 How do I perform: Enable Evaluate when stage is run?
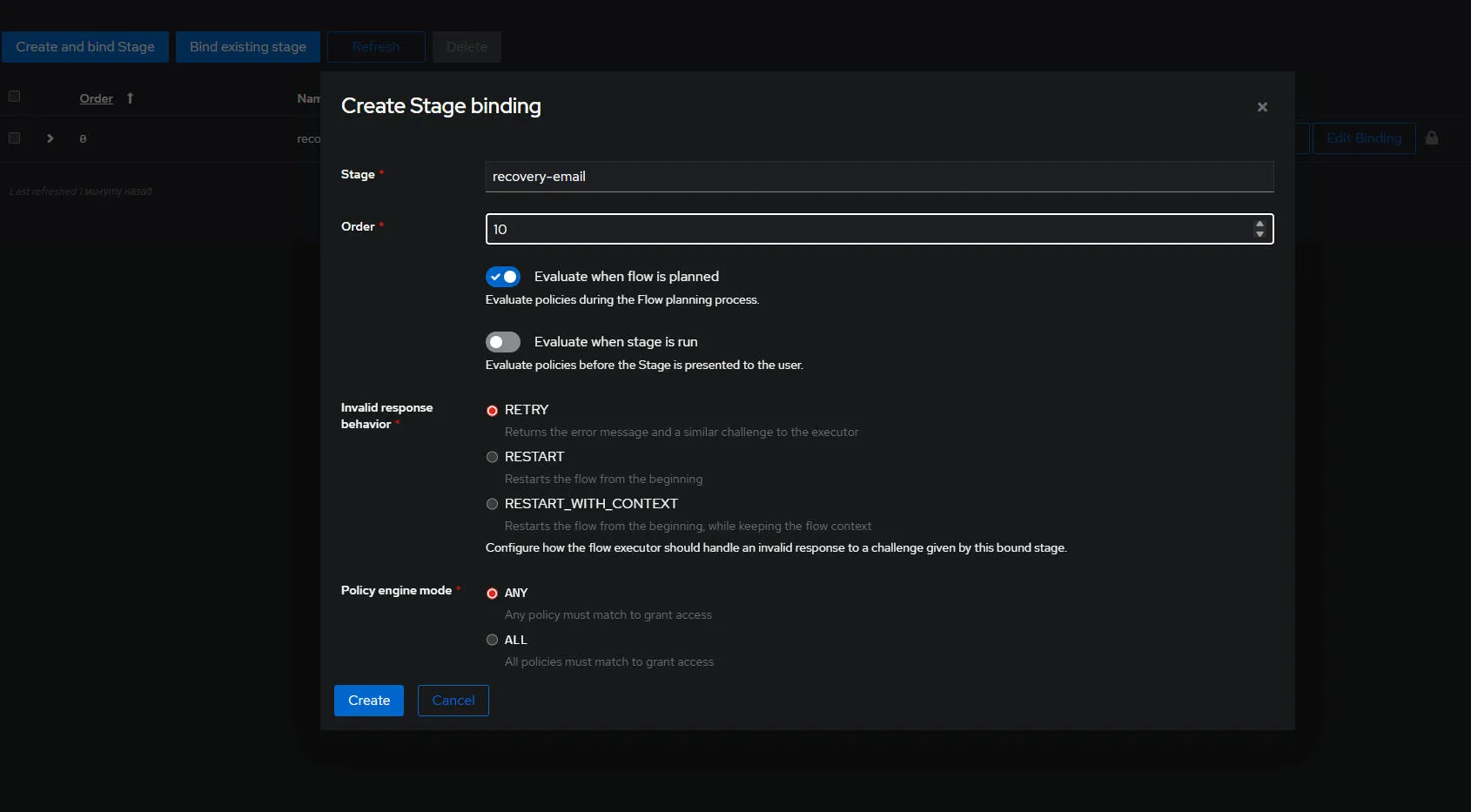[x=503, y=342]
